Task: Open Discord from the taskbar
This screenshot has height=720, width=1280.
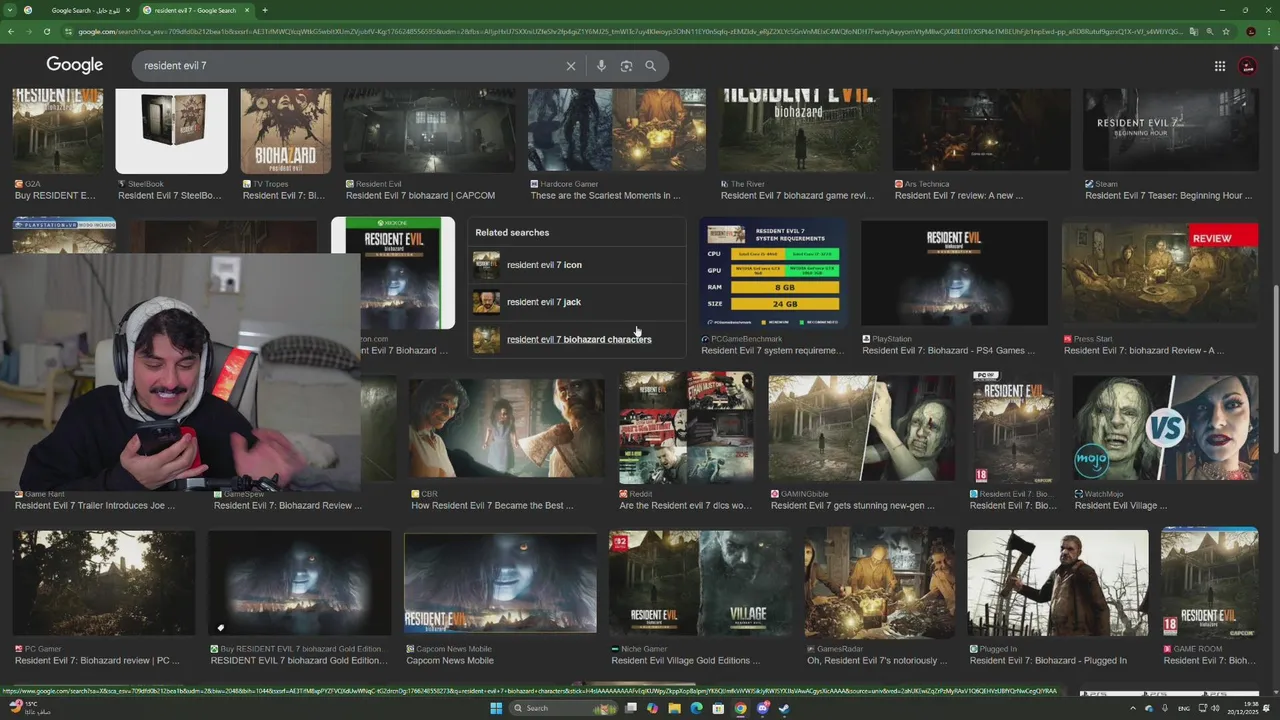Action: coord(763,708)
